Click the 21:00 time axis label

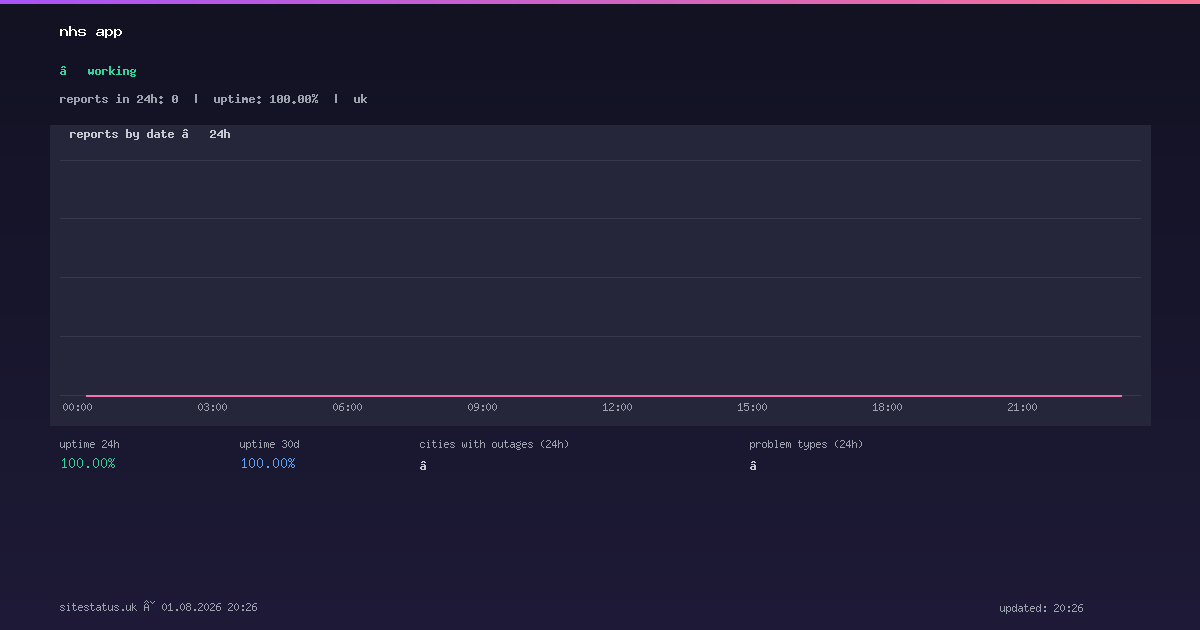1022,407
